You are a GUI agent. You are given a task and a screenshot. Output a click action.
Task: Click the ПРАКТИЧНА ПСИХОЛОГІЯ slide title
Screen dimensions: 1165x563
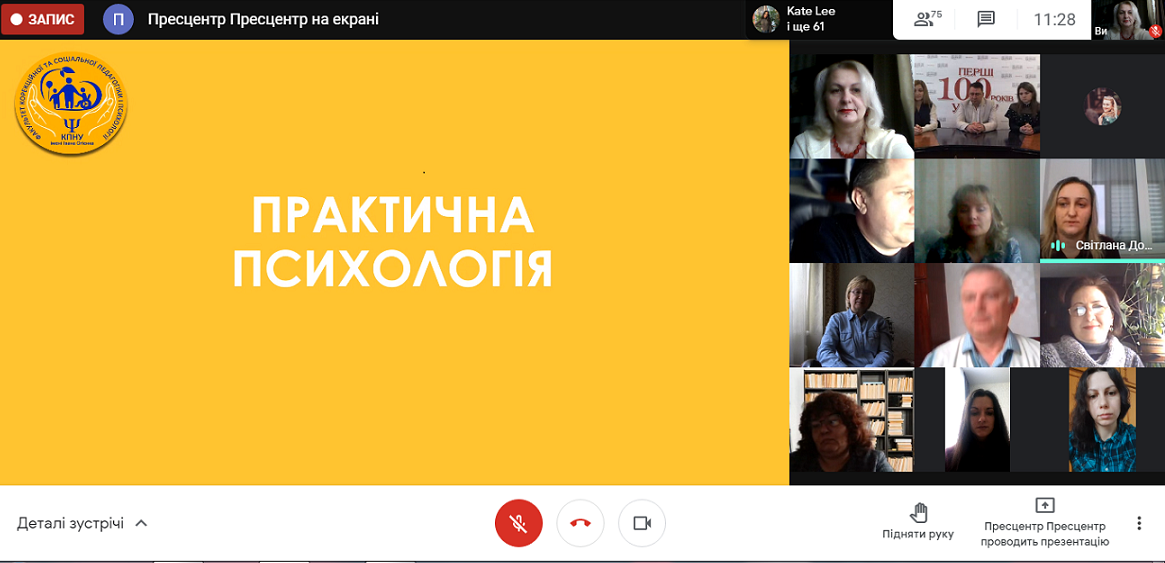(x=393, y=242)
